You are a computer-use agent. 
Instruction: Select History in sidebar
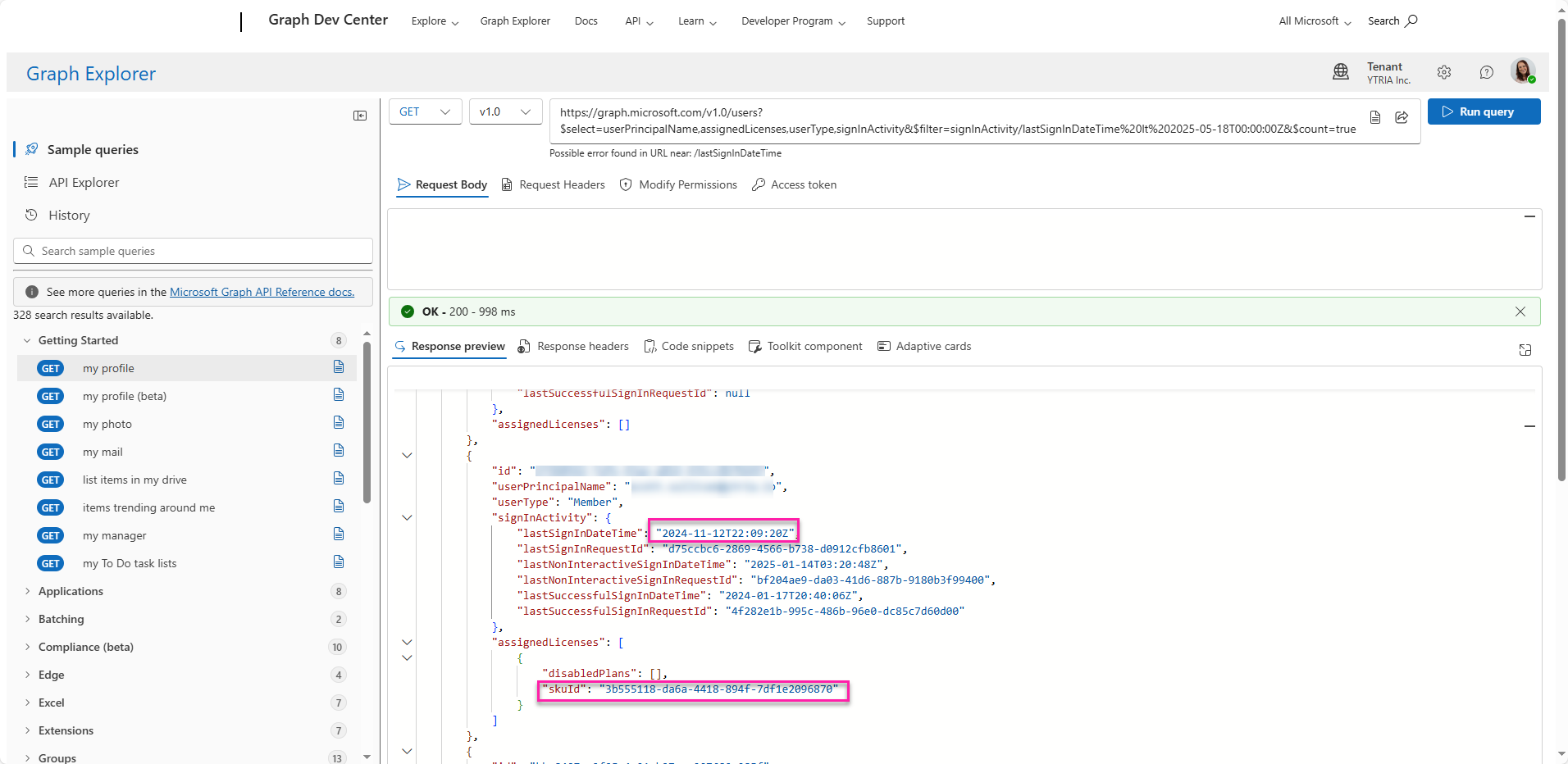click(69, 215)
